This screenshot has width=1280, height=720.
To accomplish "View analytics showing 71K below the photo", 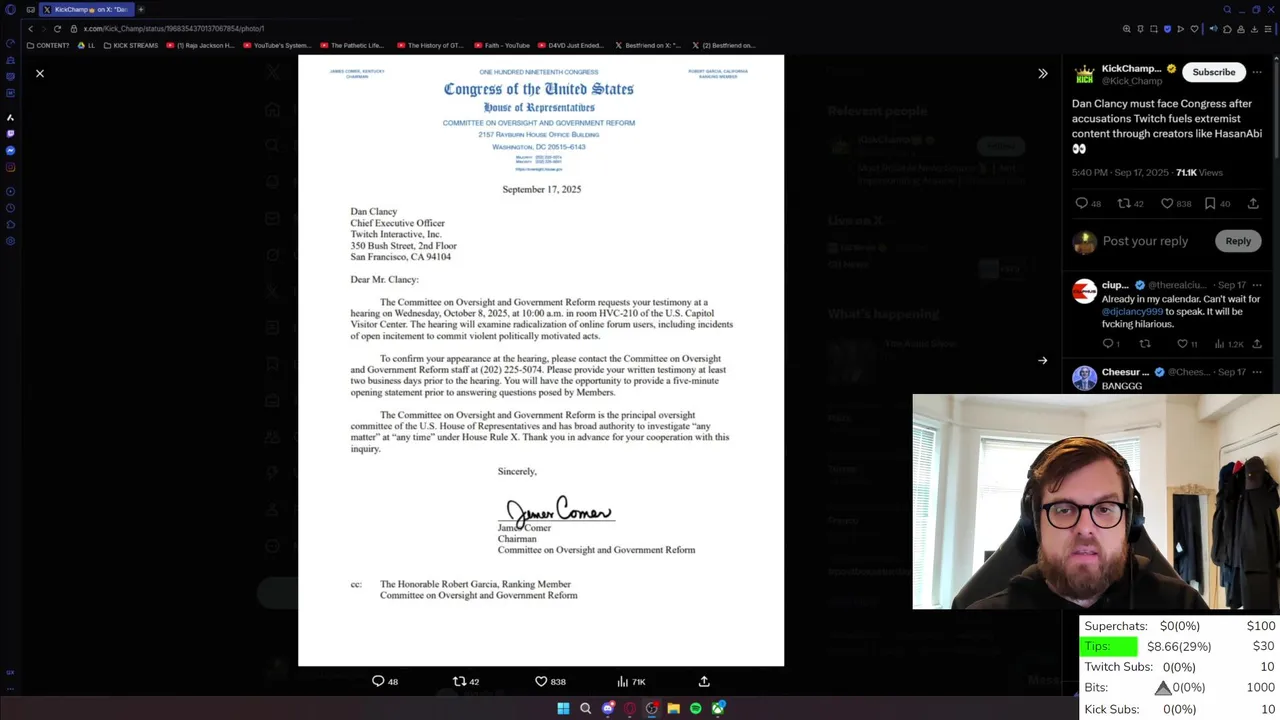I will pyautogui.click(x=630, y=681).
